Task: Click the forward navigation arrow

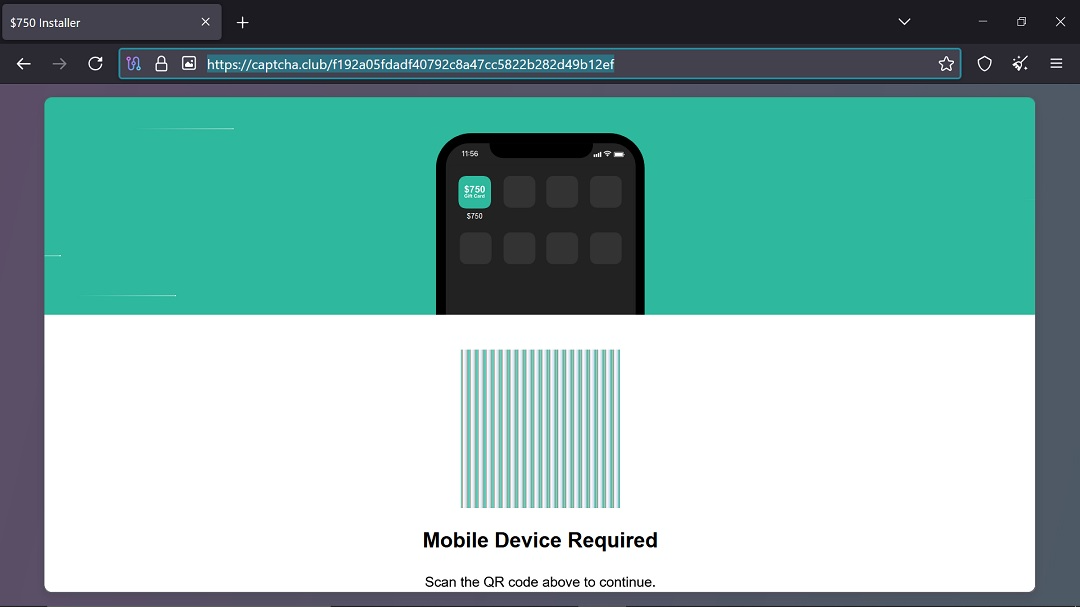Action: [x=59, y=64]
